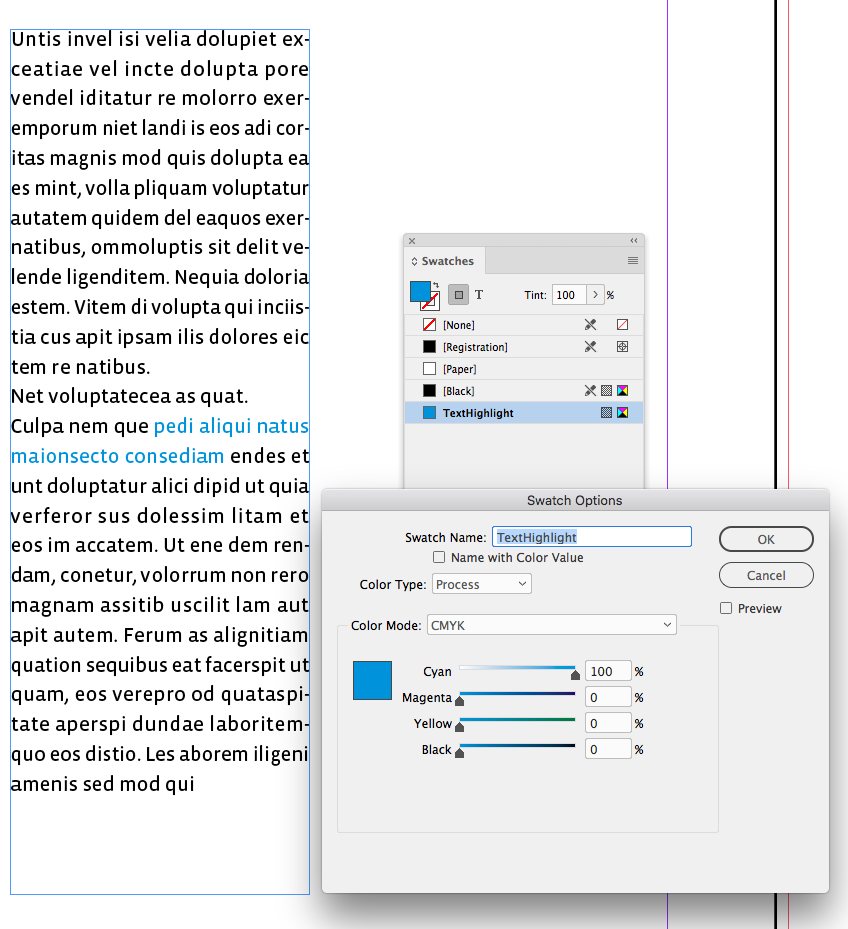Image resolution: width=848 pixels, height=929 pixels.
Task: Click the non-editable pencil icon on None row
Action: click(591, 325)
